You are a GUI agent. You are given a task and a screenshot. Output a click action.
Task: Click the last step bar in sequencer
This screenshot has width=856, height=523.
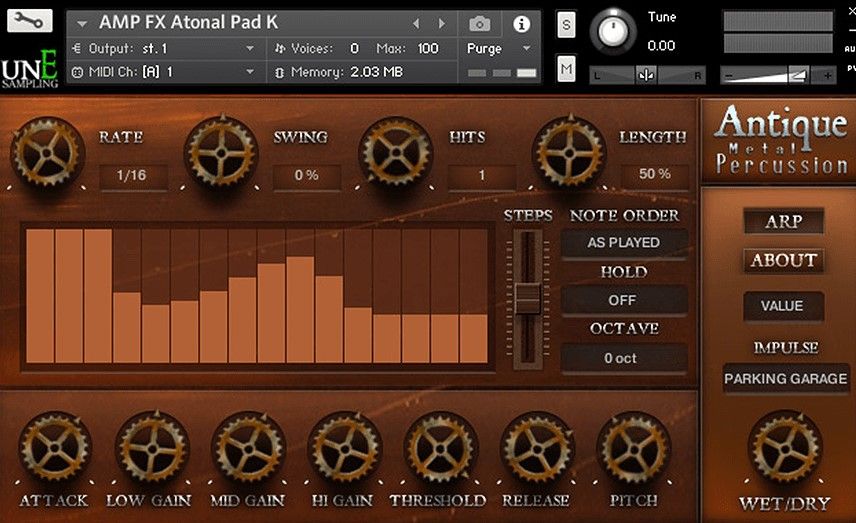tap(473, 338)
